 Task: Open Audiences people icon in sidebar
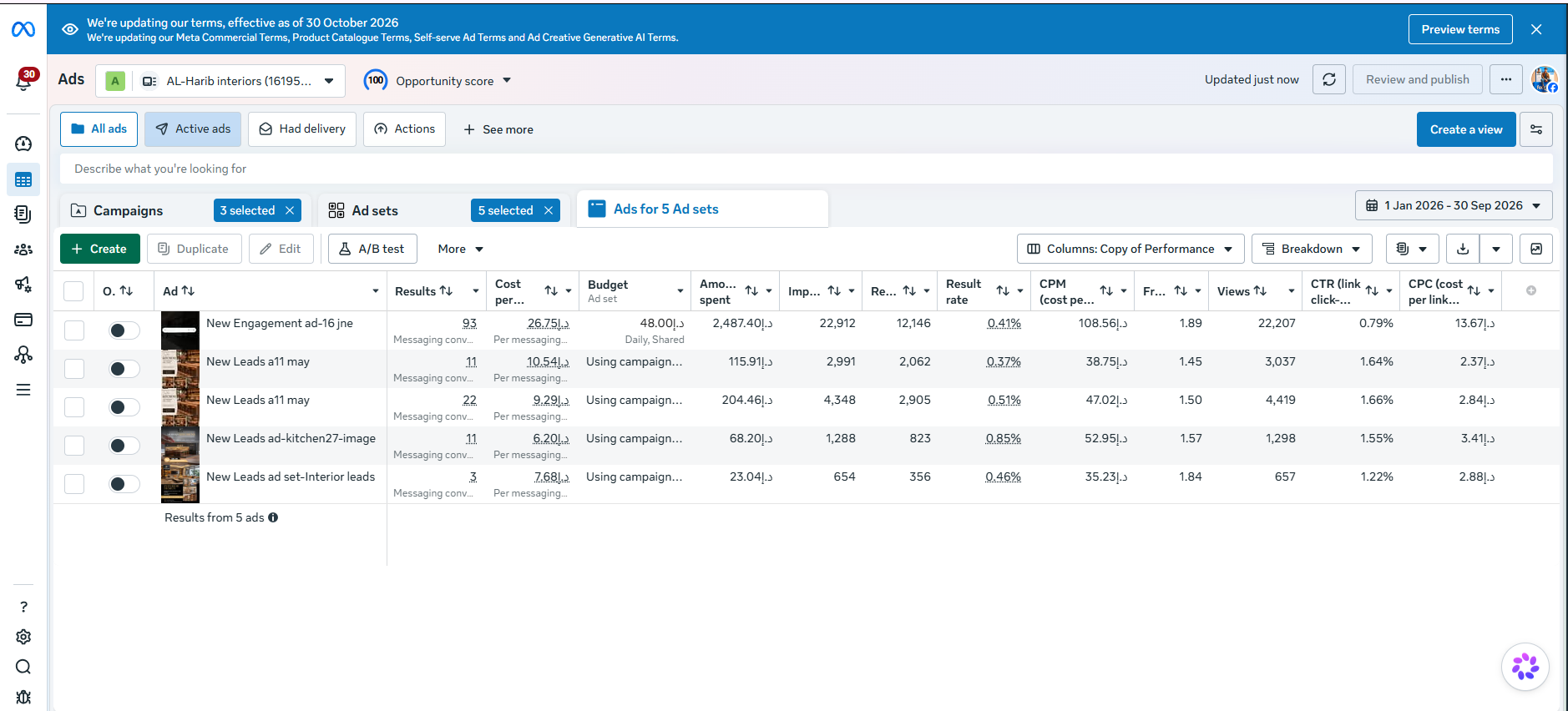[x=23, y=250]
